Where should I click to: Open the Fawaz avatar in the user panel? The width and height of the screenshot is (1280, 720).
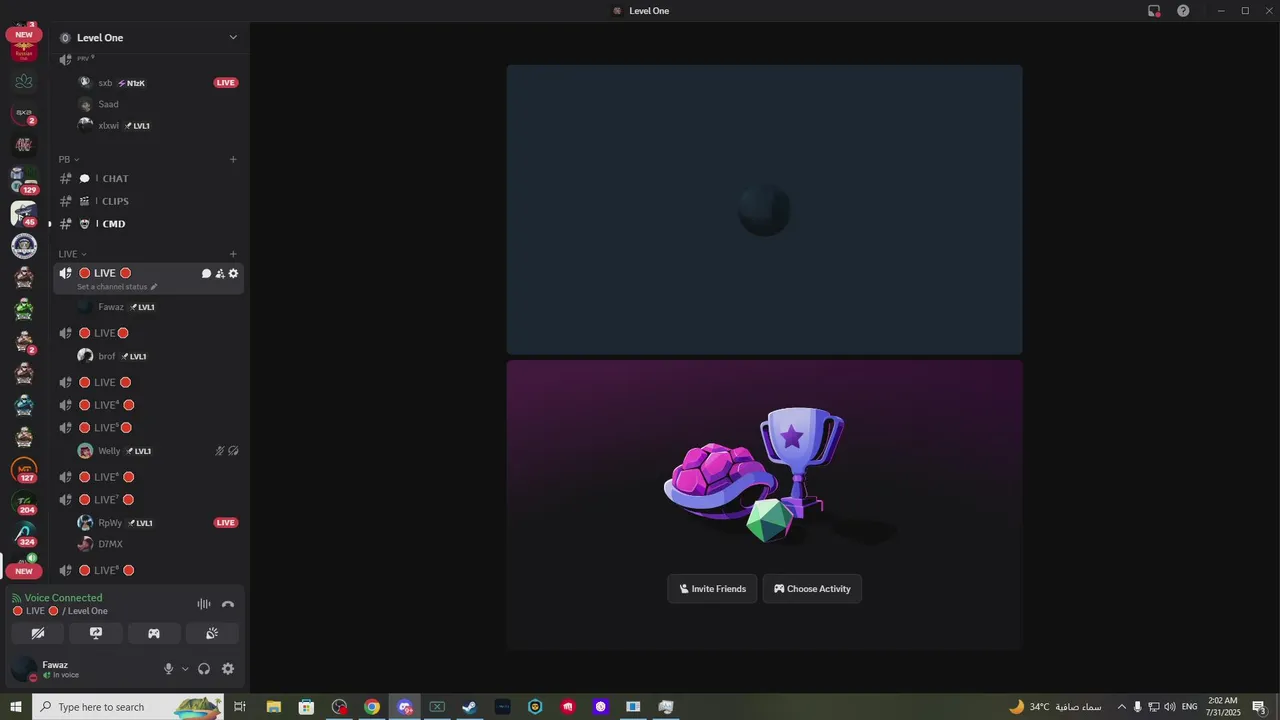pos(24,669)
